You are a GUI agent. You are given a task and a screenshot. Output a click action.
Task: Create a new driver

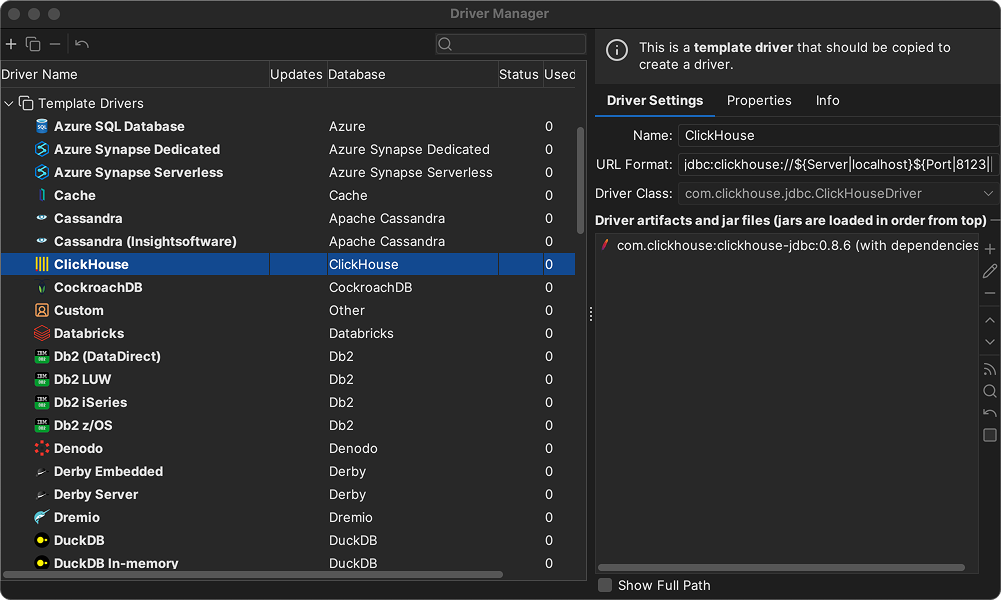pyautogui.click(x=10, y=44)
